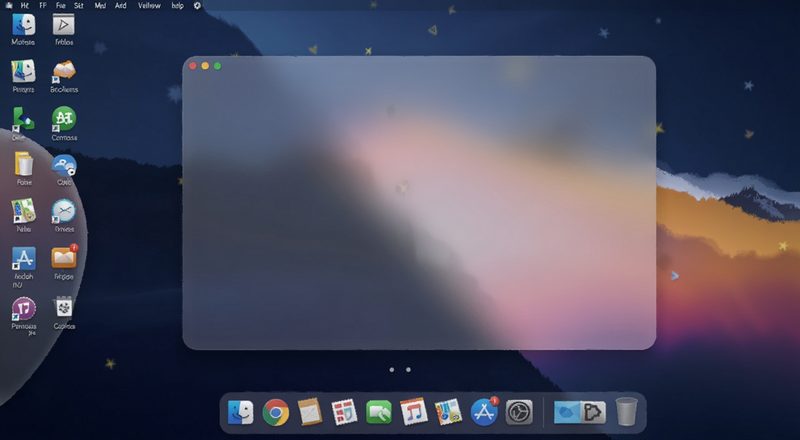Launch the green FaceTime camera Dock icon
The height and width of the screenshot is (440, 800).
click(x=379, y=412)
